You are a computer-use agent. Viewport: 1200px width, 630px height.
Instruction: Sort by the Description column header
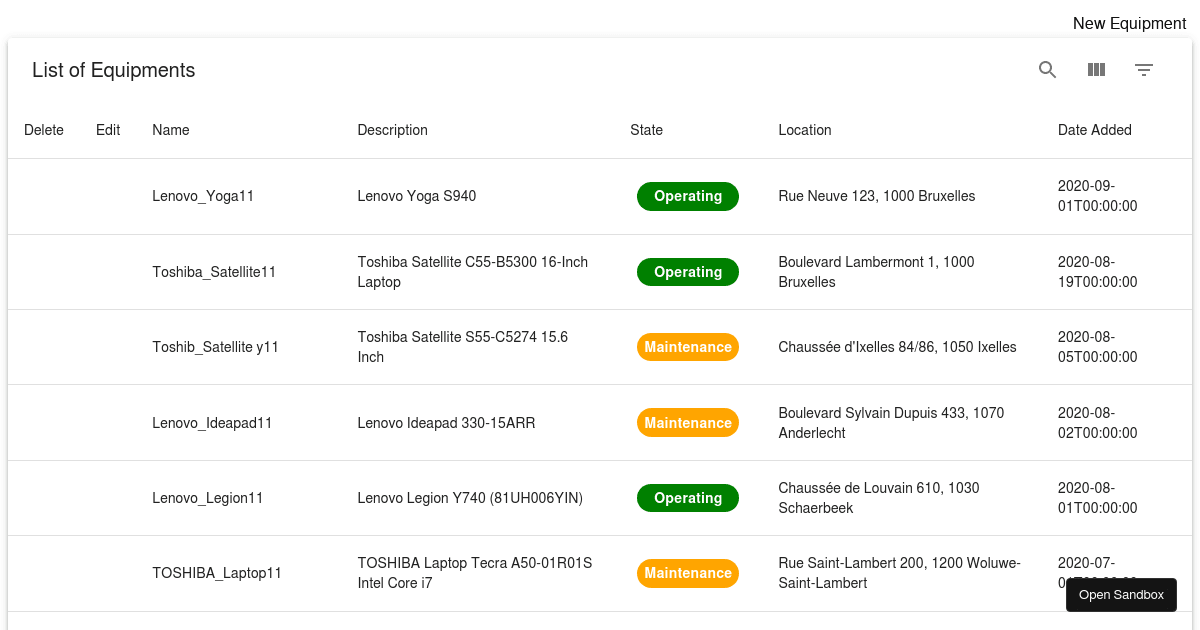tap(392, 130)
